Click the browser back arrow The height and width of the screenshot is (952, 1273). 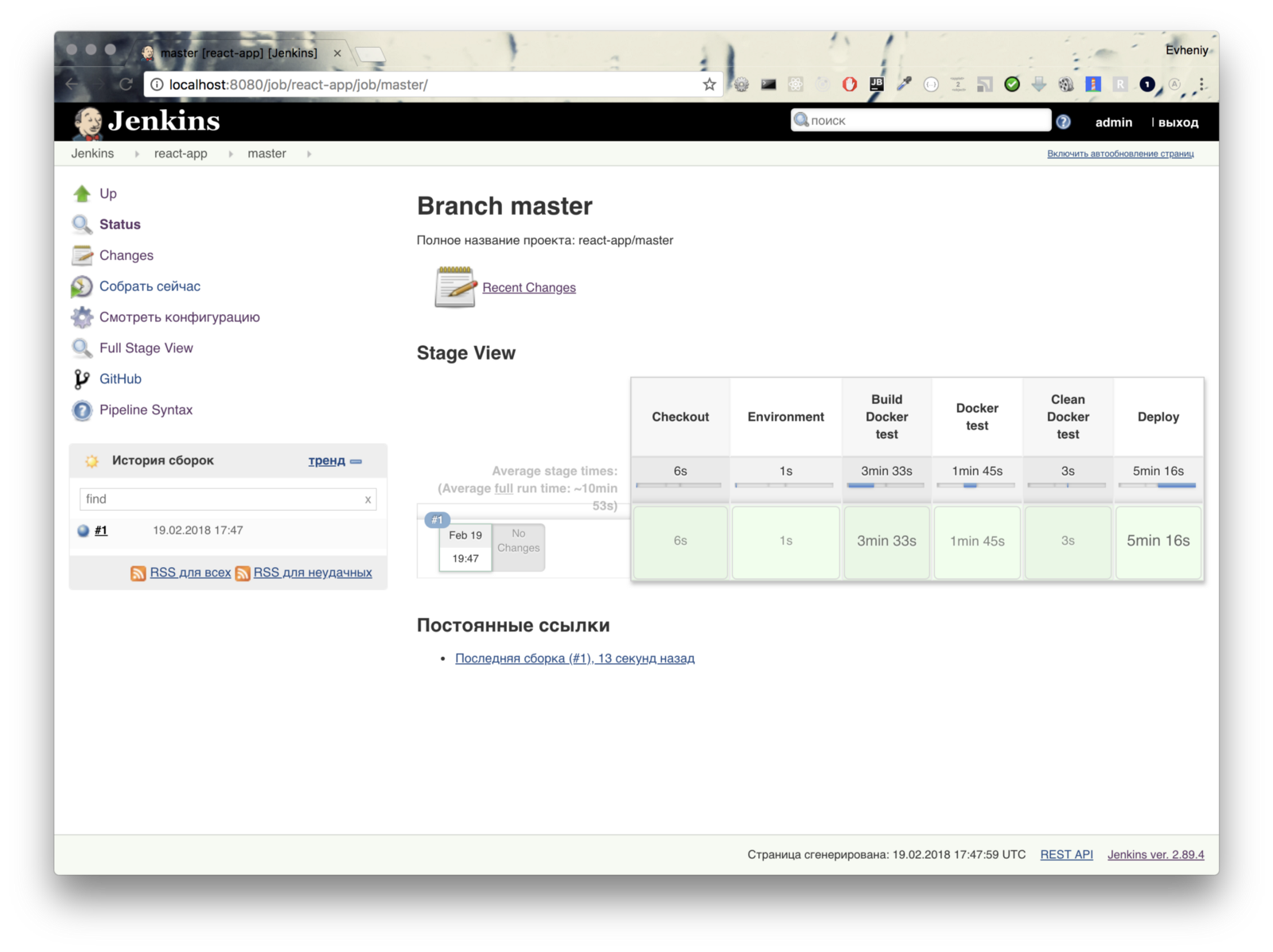(72, 84)
